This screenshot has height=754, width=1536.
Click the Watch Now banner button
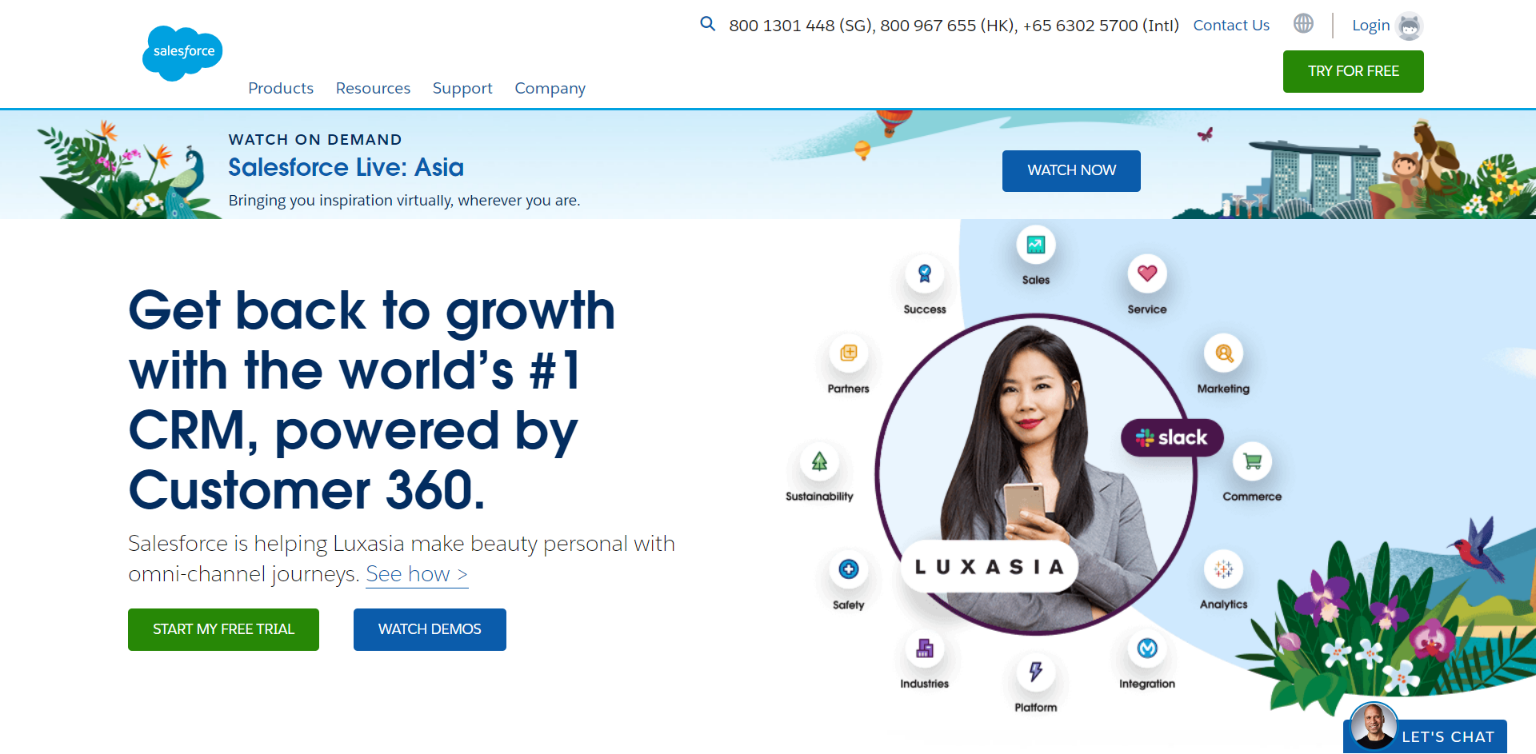[x=1071, y=170]
